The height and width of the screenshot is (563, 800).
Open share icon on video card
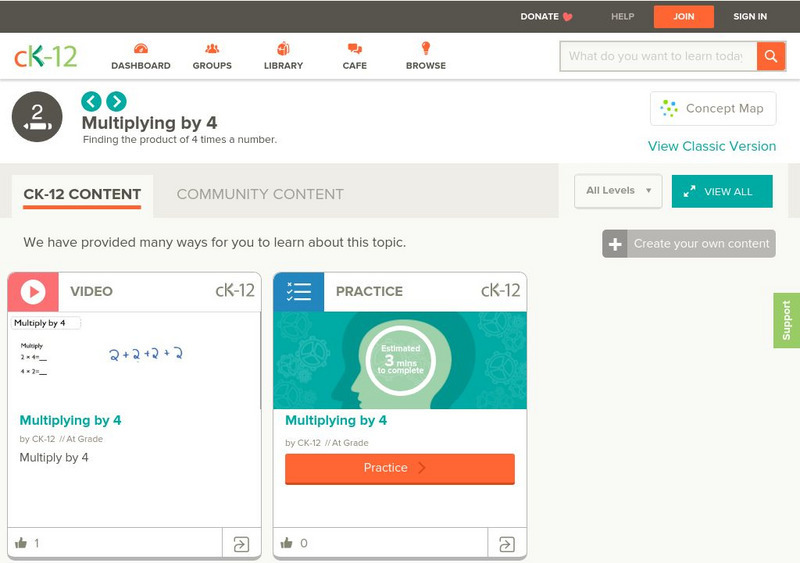click(x=241, y=544)
